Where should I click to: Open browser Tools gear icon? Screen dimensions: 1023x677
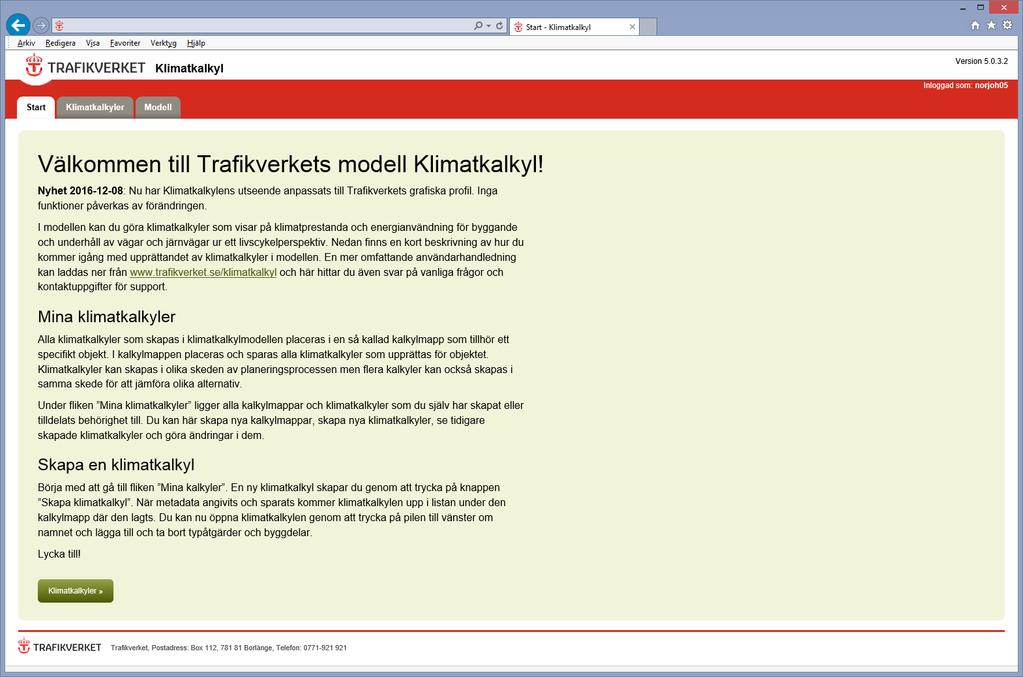[x=1007, y=25]
